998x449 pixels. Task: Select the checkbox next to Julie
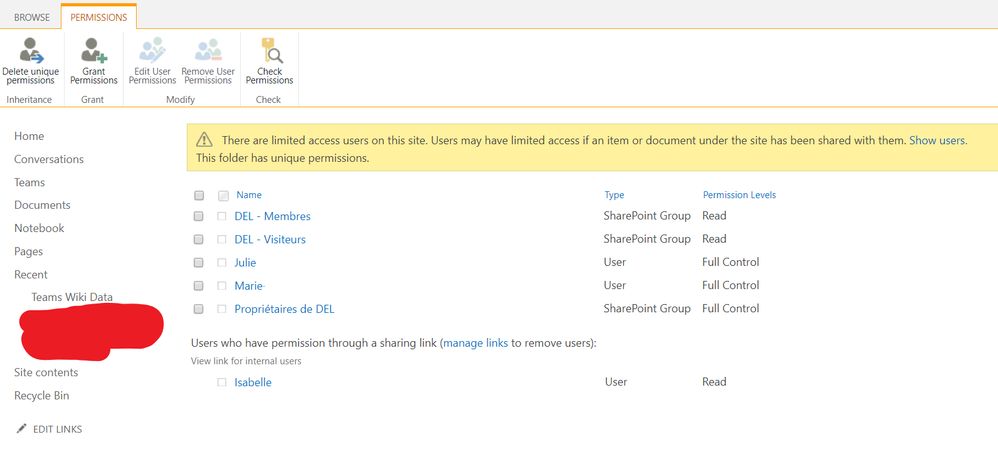point(199,263)
